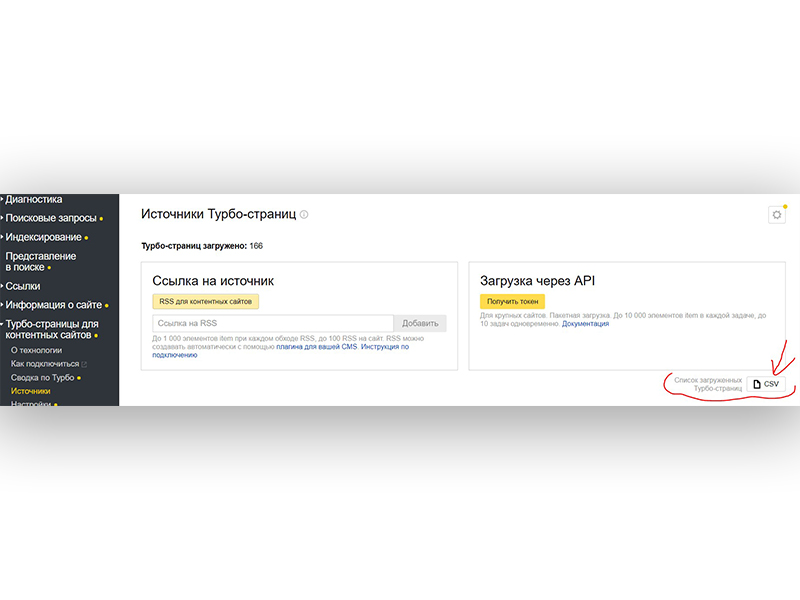
Task: Open the Инструкция по подключению link
Action: click(281, 351)
